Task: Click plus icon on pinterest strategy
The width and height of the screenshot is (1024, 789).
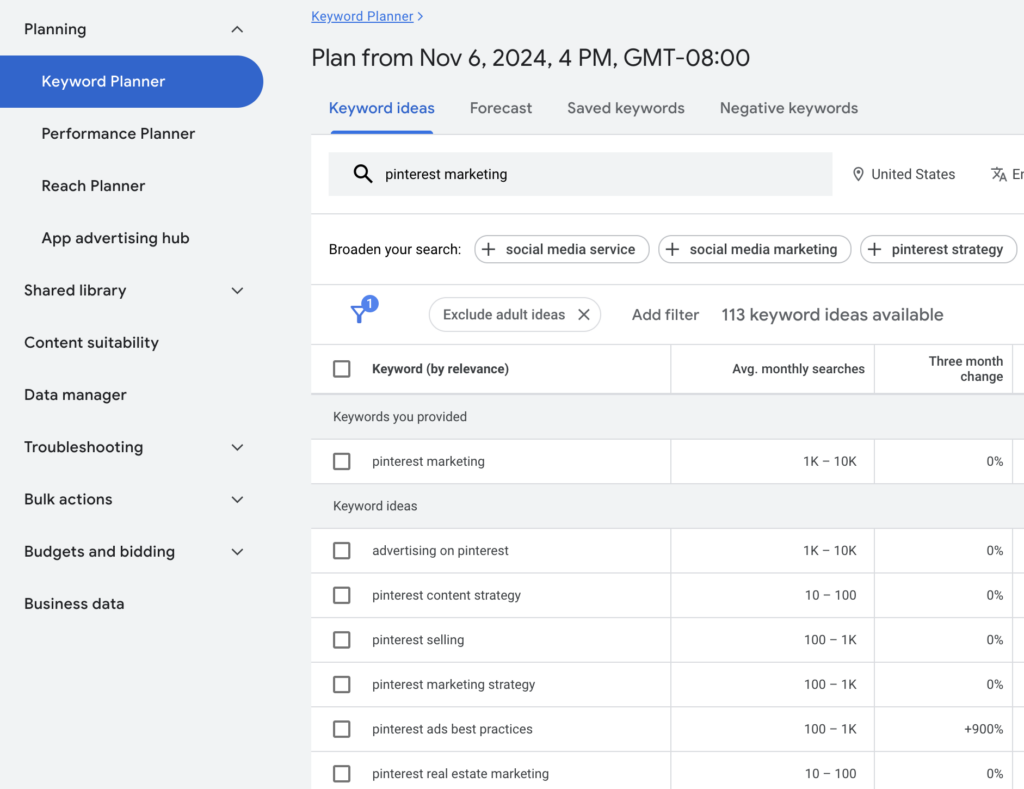Action: coord(874,250)
